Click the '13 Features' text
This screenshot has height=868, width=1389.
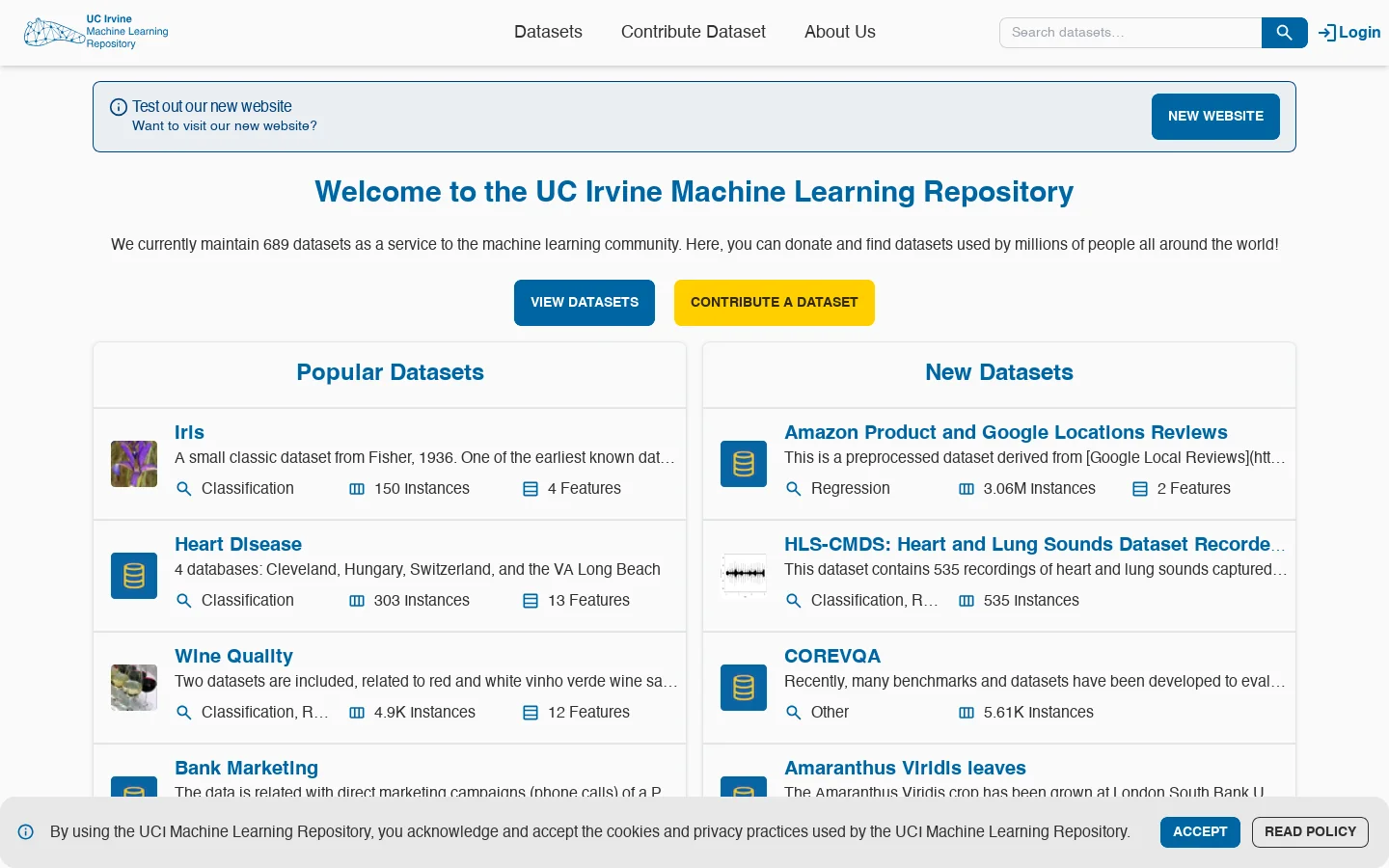pos(588,601)
